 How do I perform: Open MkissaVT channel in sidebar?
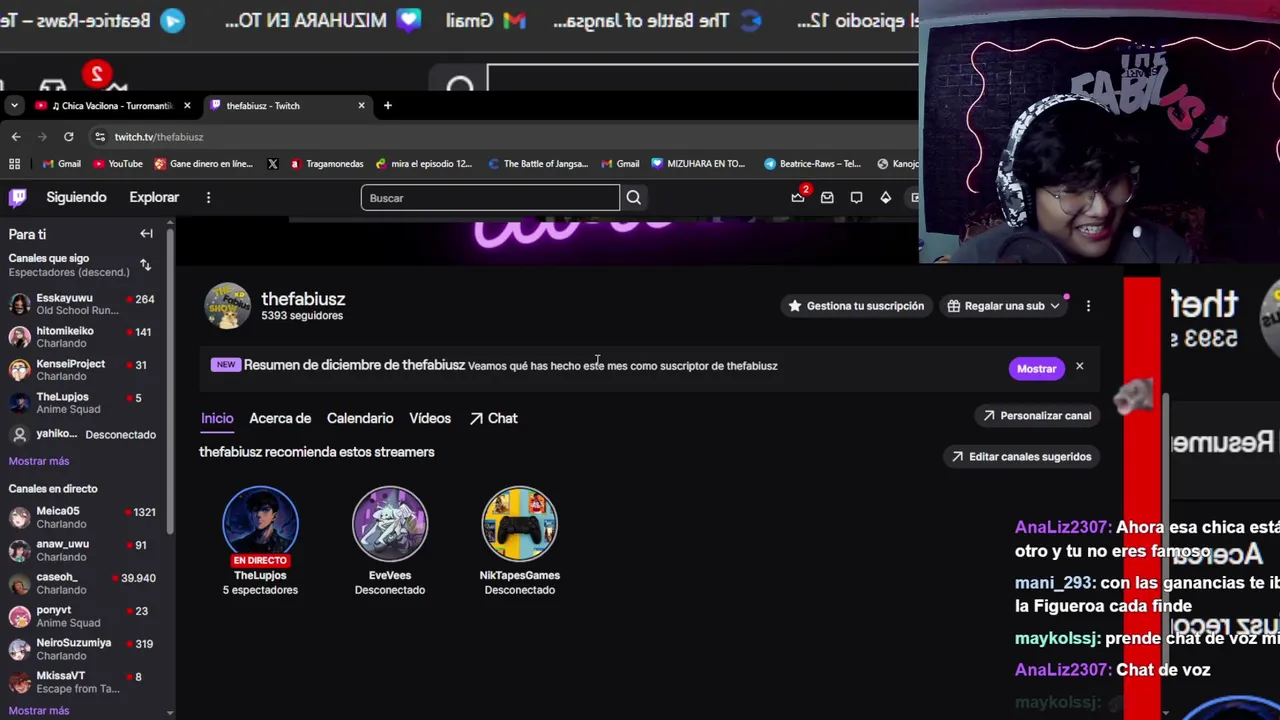tap(82, 682)
